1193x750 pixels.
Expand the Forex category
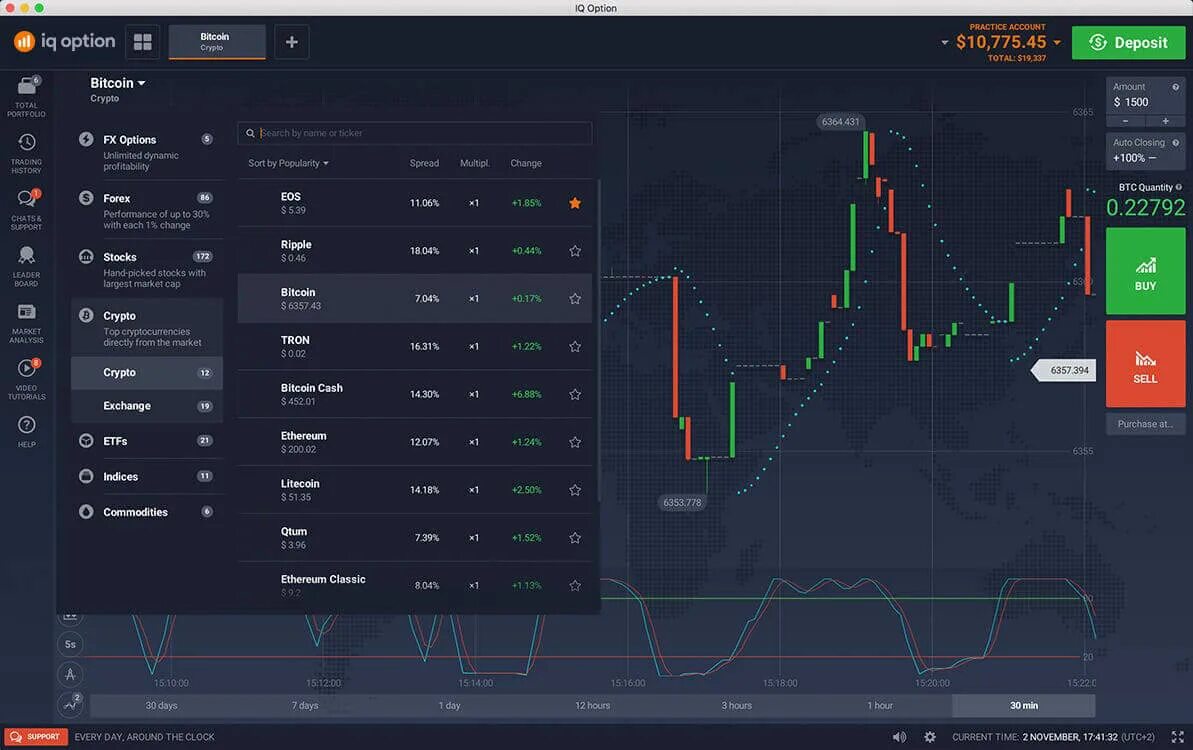tap(146, 211)
